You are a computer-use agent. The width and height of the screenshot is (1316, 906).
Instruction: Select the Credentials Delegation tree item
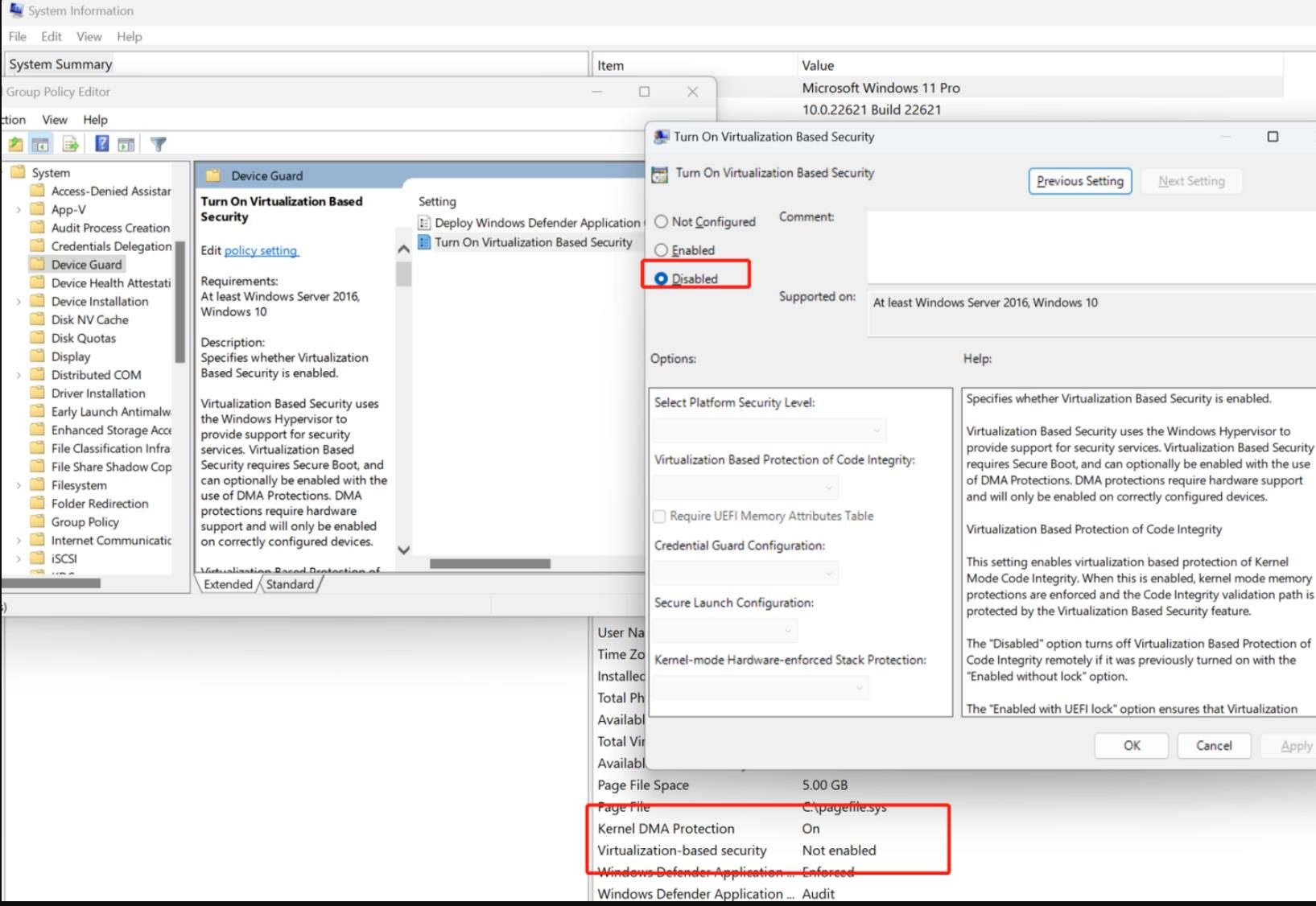point(111,246)
